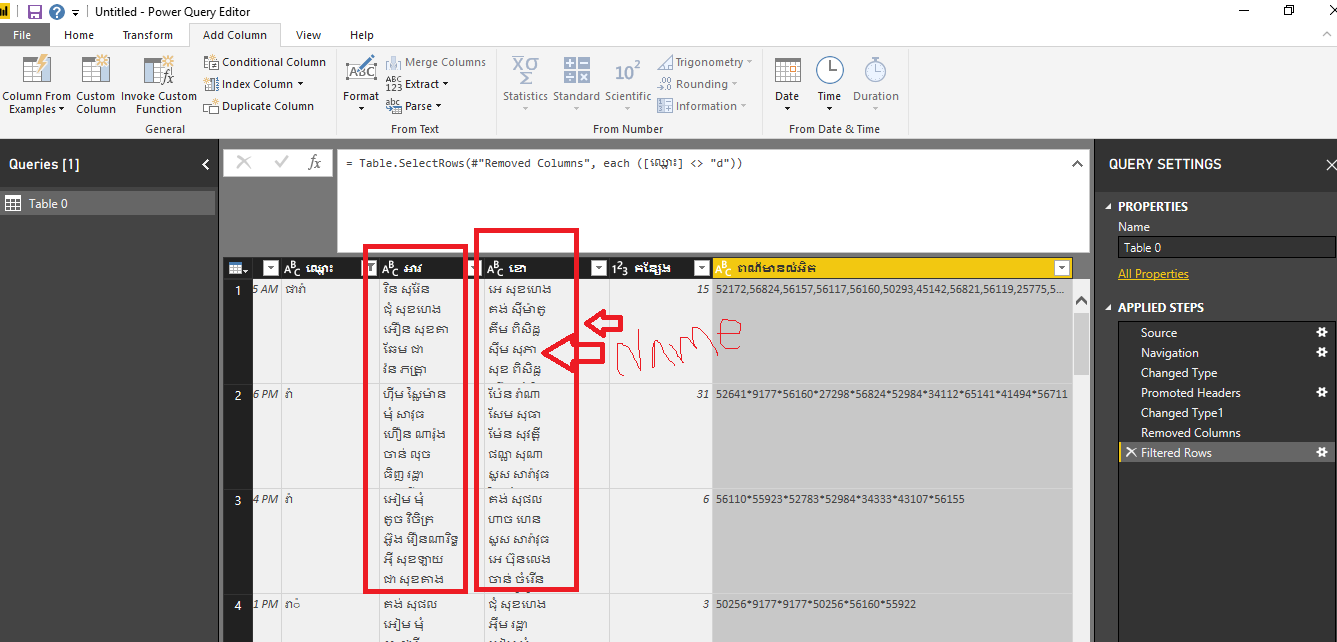This screenshot has height=642, width=1337.
Task: Open the Index Column dropdown arrow
Action: click(302, 85)
